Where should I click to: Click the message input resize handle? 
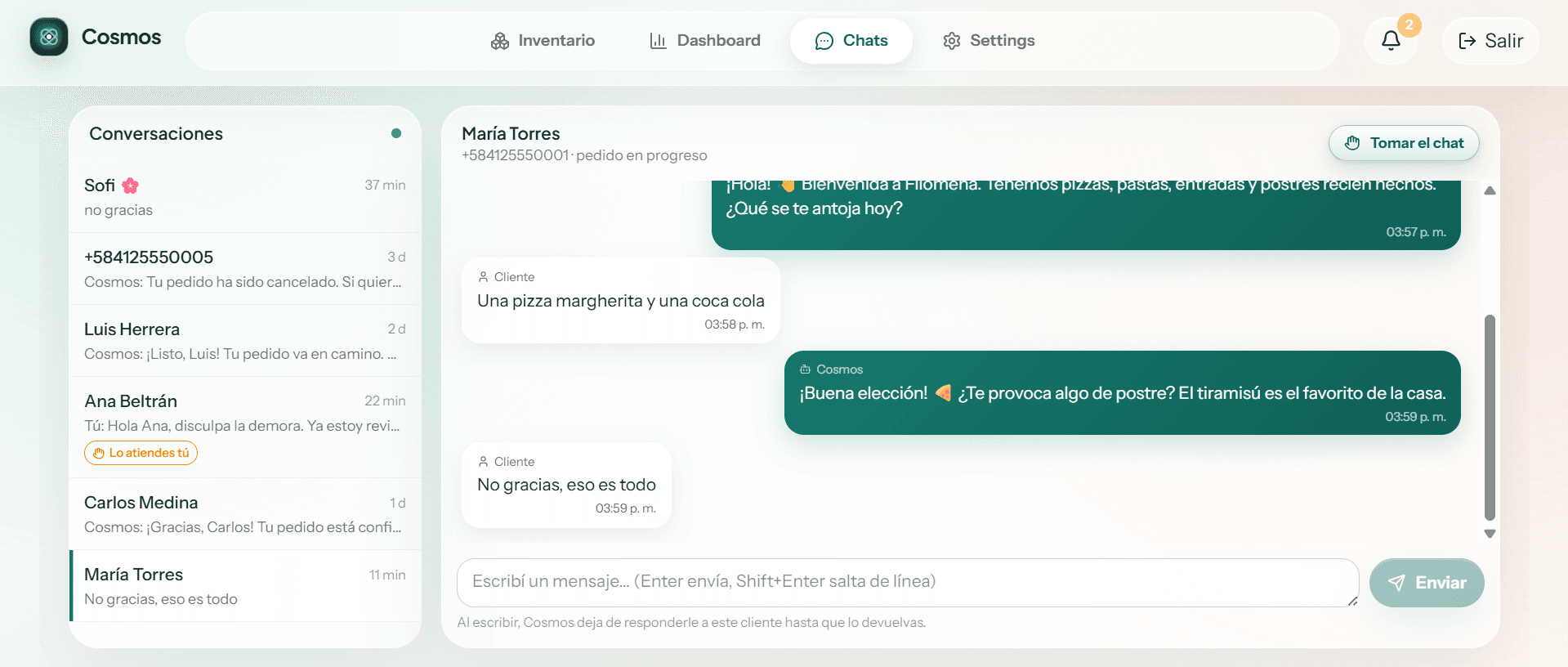tap(1352, 601)
